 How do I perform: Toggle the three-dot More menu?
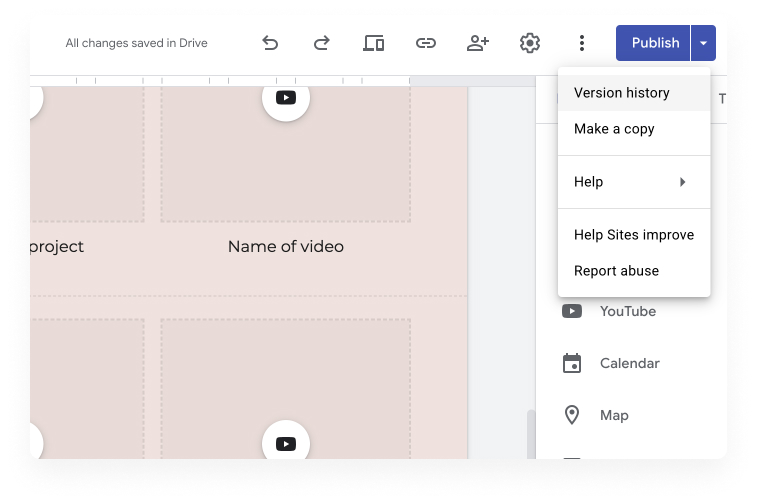pos(582,43)
